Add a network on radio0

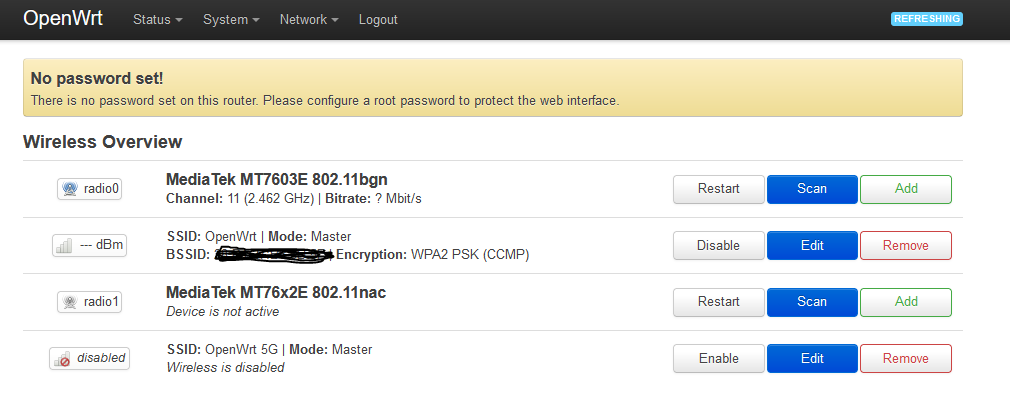tap(906, 189)
